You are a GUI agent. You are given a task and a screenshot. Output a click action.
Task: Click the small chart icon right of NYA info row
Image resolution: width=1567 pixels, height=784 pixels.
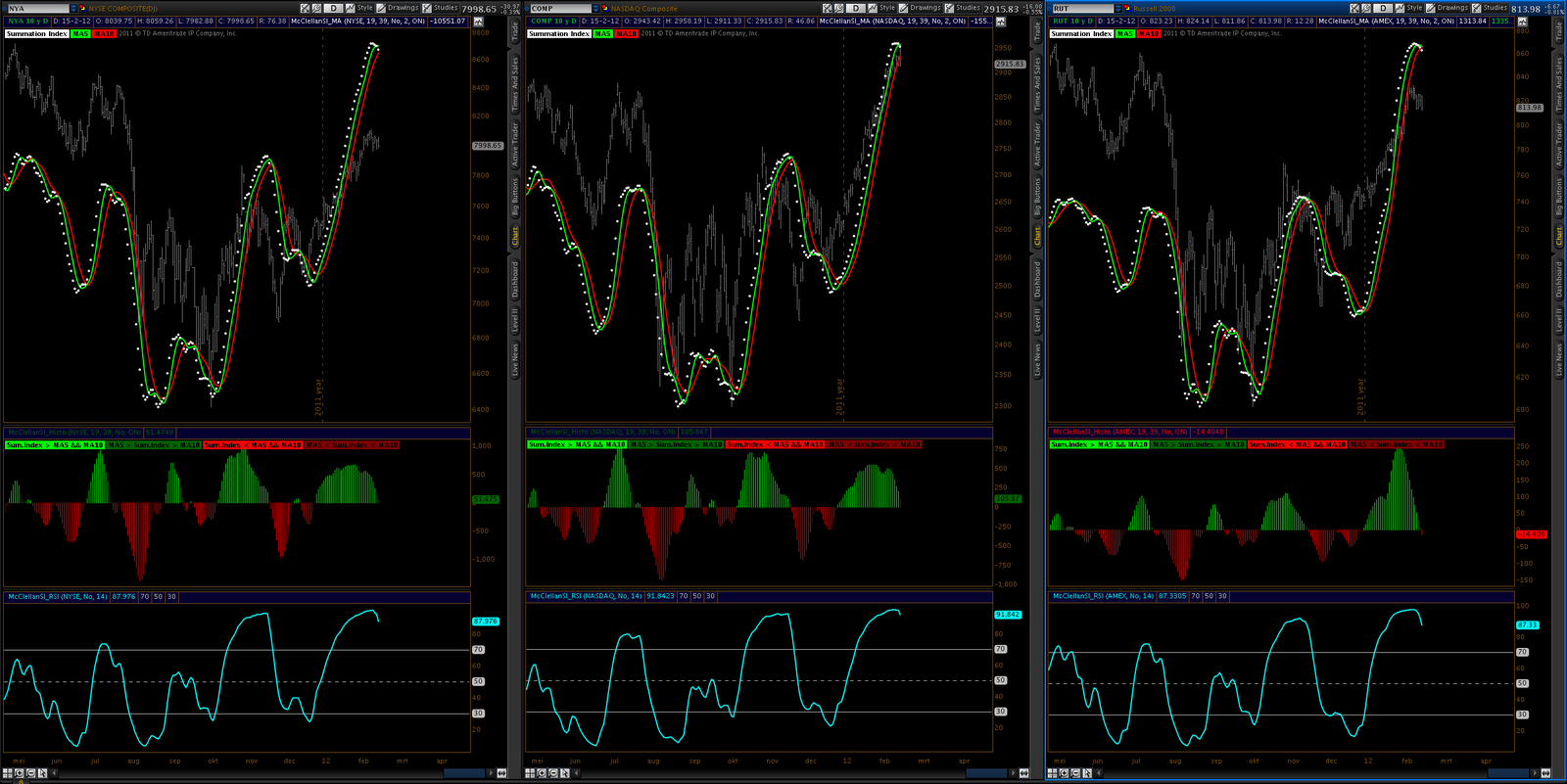click(478, 22)
